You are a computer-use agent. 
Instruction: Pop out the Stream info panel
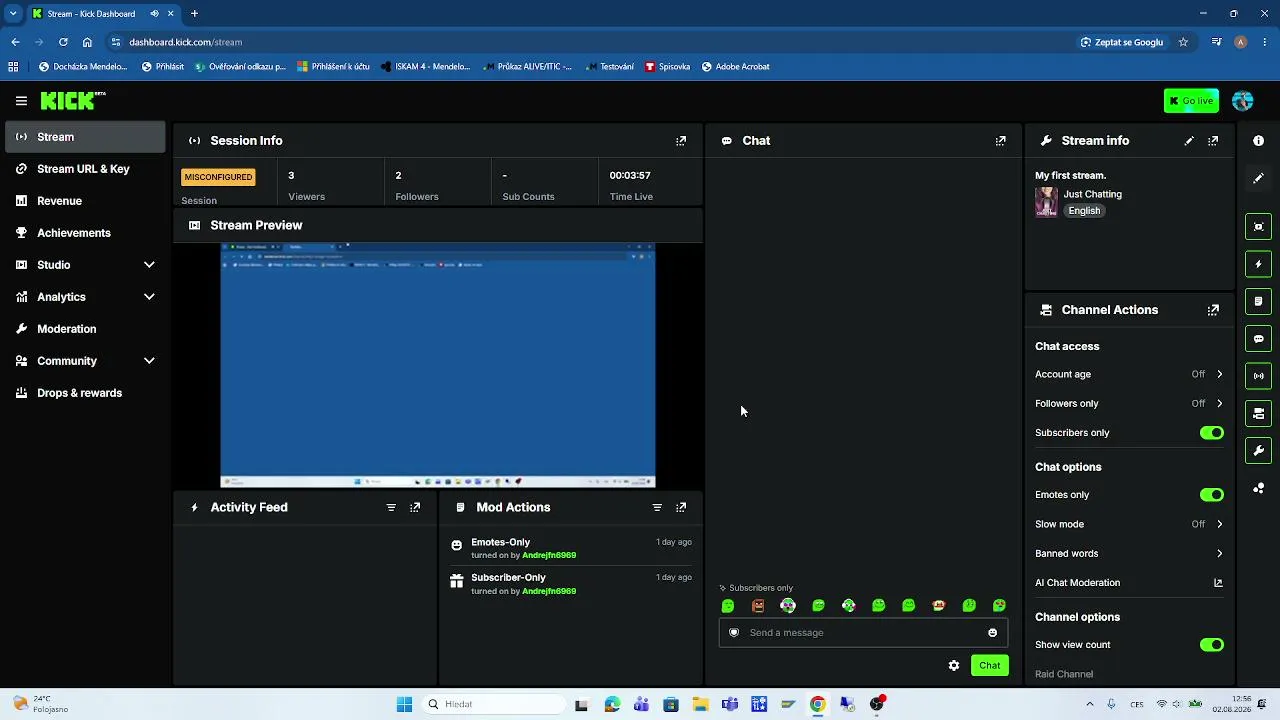pos(1213,141)
